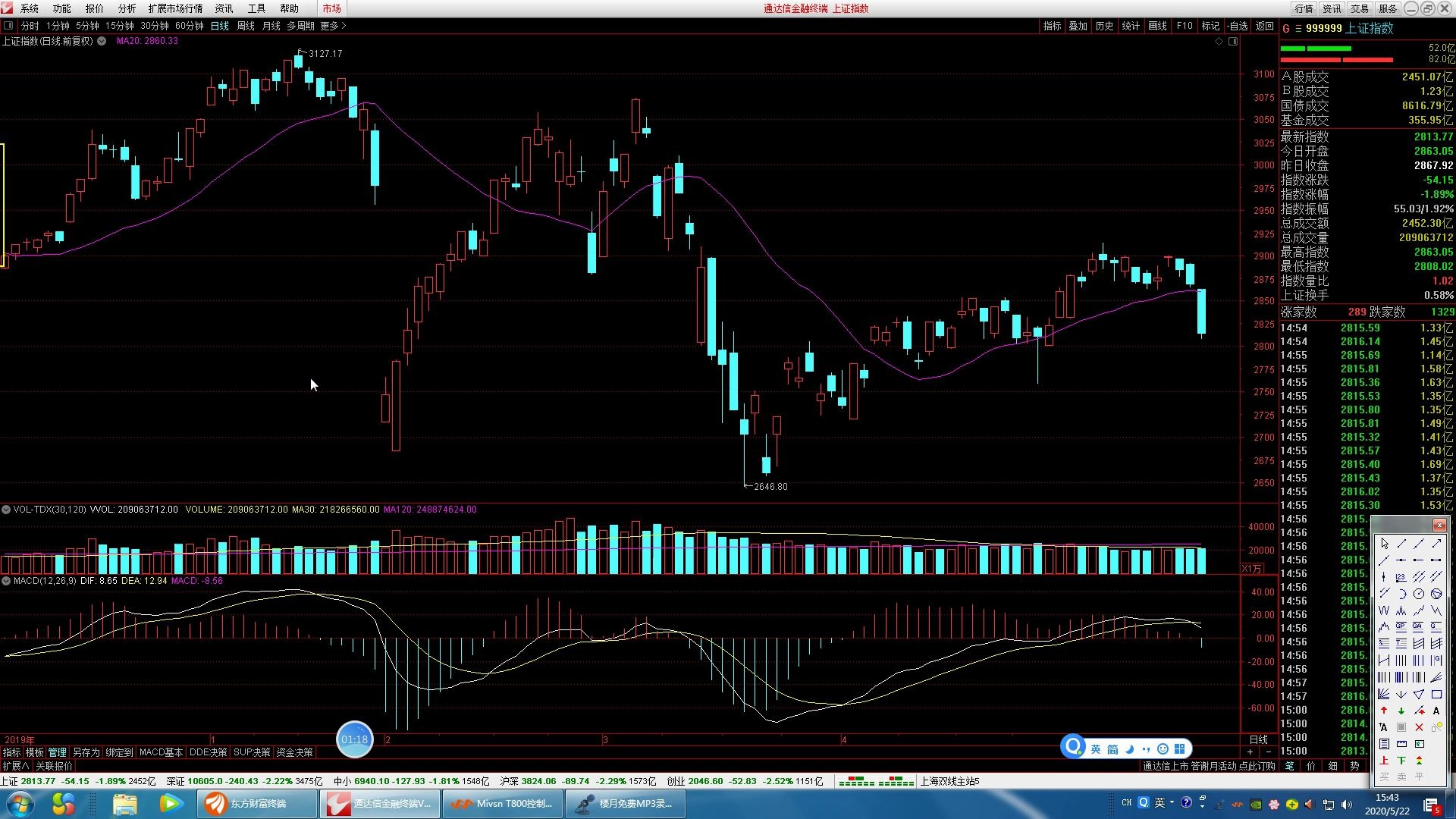Open 东方财富终端 from the taskbar
Viewport: 1456px width, 819px height.
coord(257,804)
